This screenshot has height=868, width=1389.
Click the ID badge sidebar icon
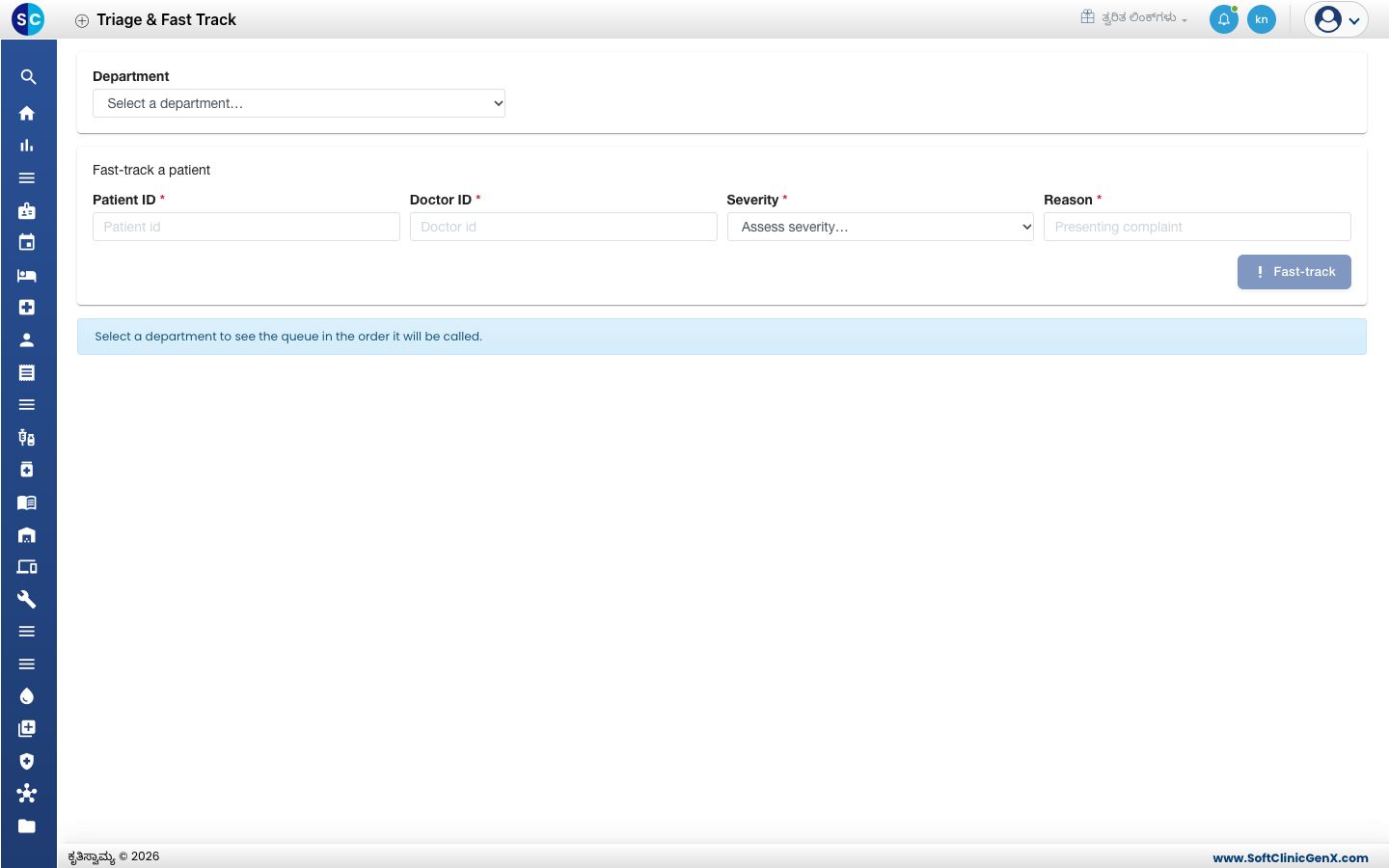(27, 210)
